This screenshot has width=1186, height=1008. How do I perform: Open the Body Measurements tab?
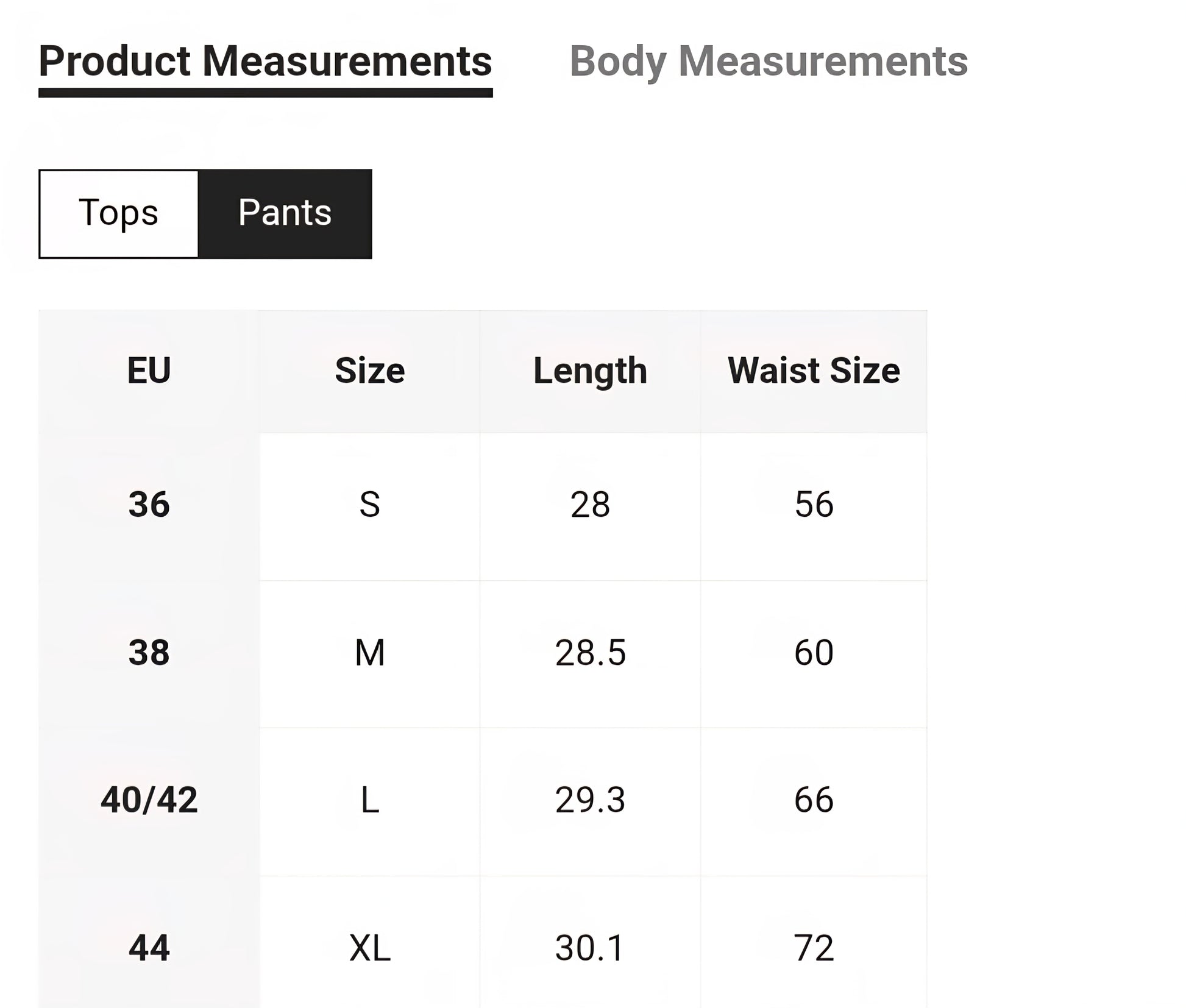[768, 62]
